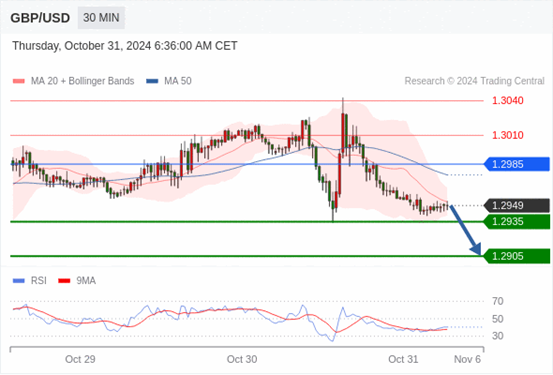Click the 1.3040 resistance price label
The height and width of the screenshot is (375, 553).
click(x=508, y=101)
